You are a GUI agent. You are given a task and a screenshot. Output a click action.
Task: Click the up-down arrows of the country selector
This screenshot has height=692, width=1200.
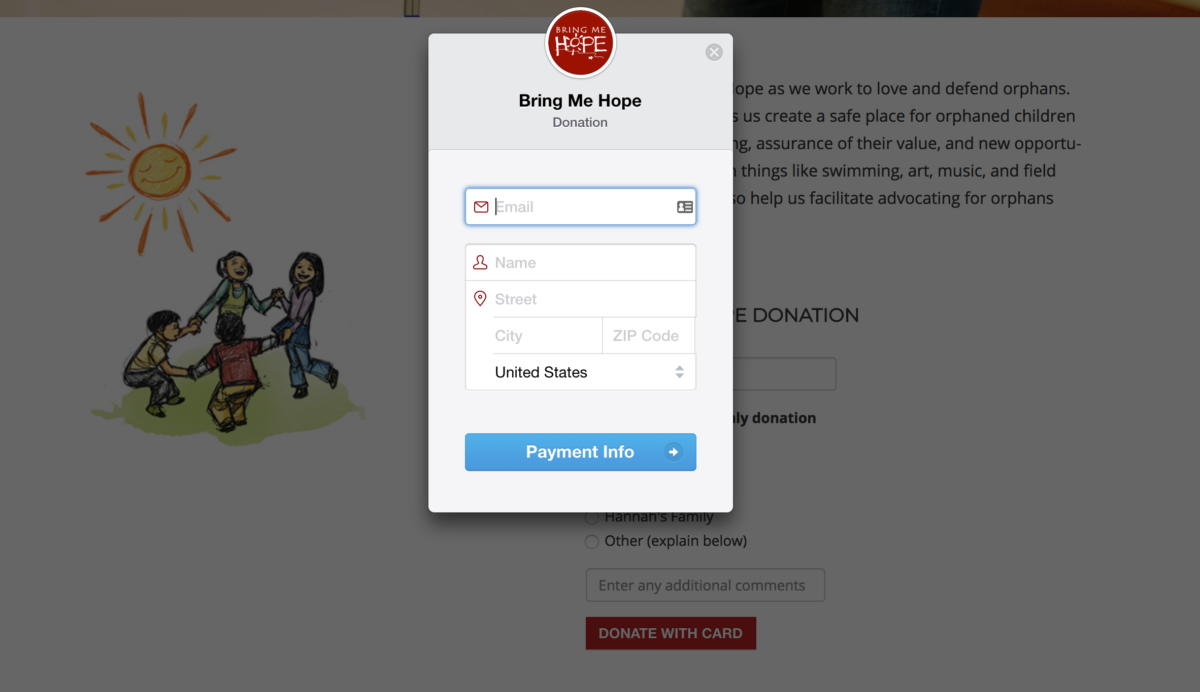pos(680,372)
